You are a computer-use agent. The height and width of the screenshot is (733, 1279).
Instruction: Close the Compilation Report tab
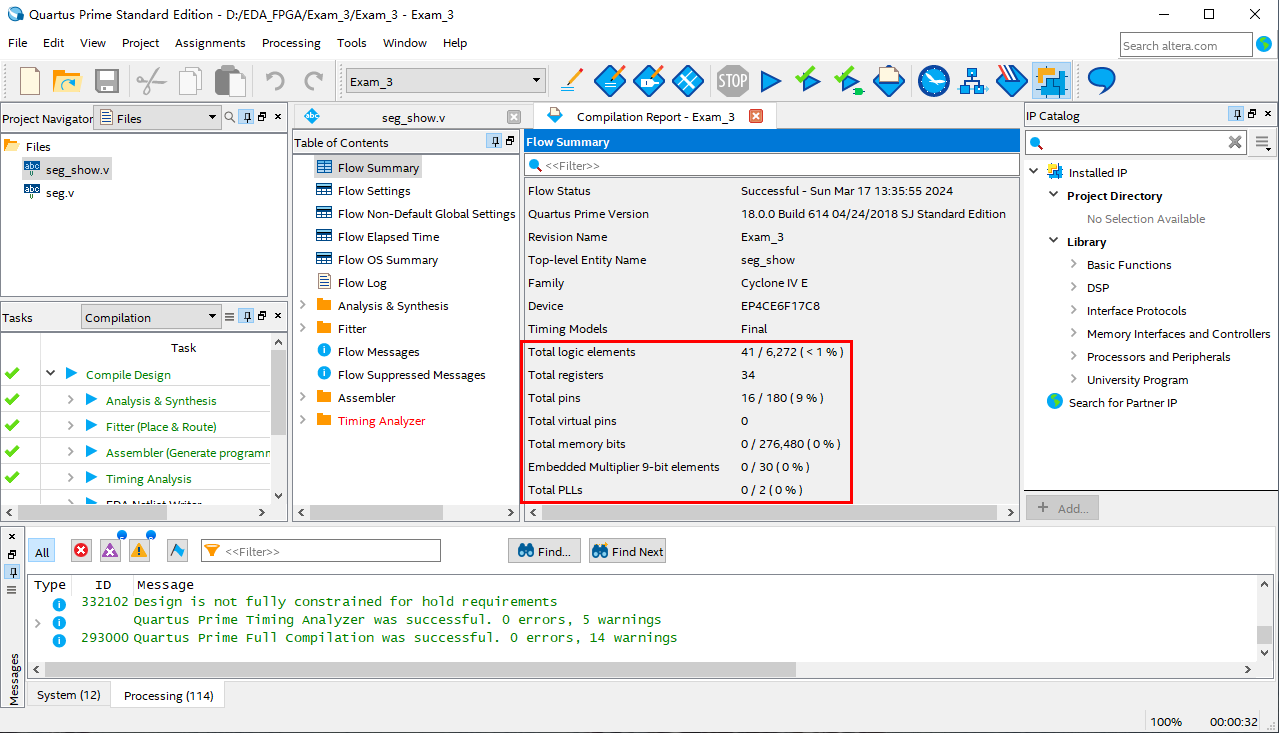(x=756, y=116)
